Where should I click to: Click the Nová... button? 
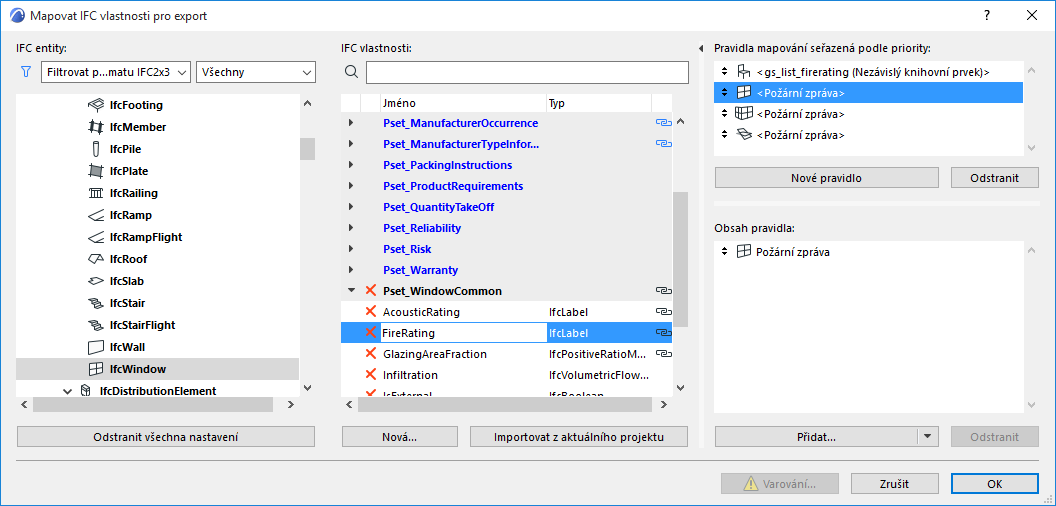click(400, 437)
